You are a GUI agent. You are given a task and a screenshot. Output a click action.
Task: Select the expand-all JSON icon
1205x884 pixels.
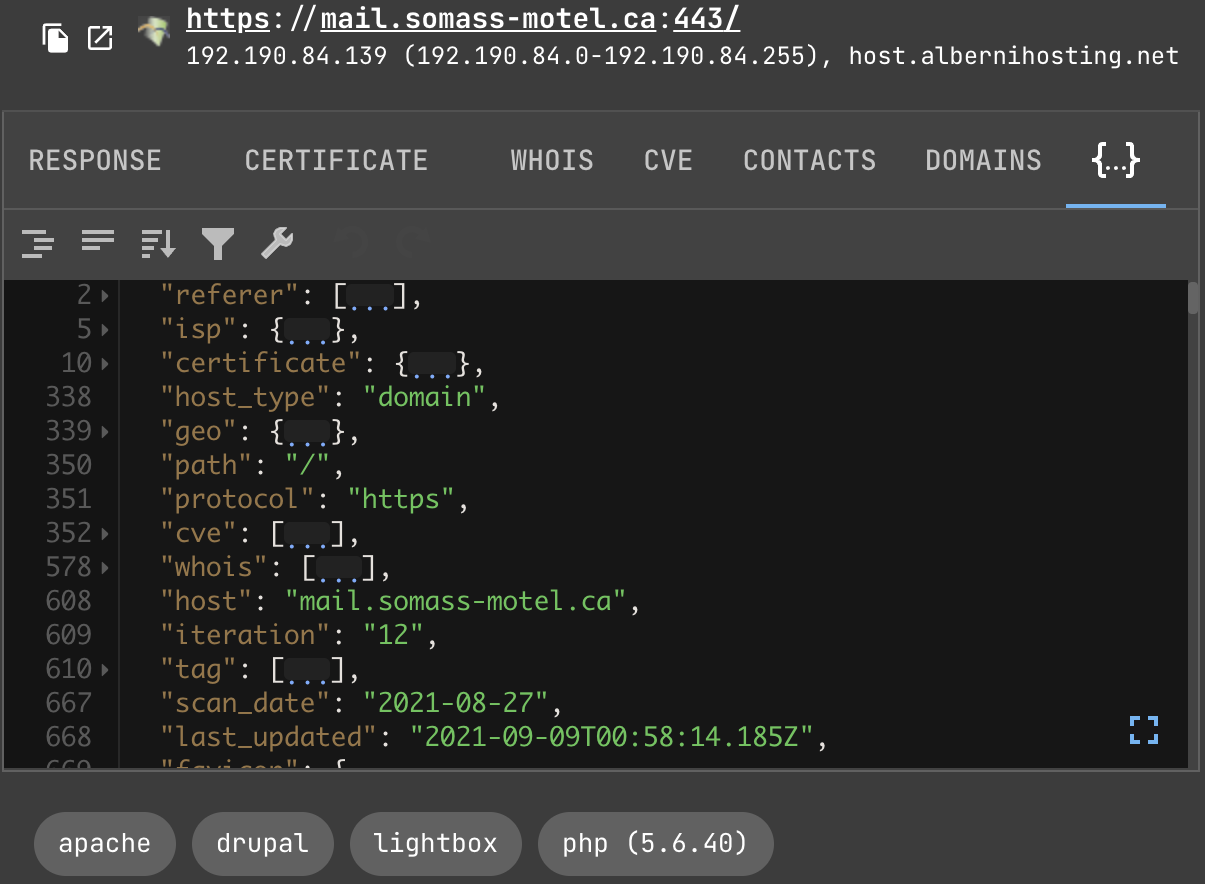click(38, 243)
